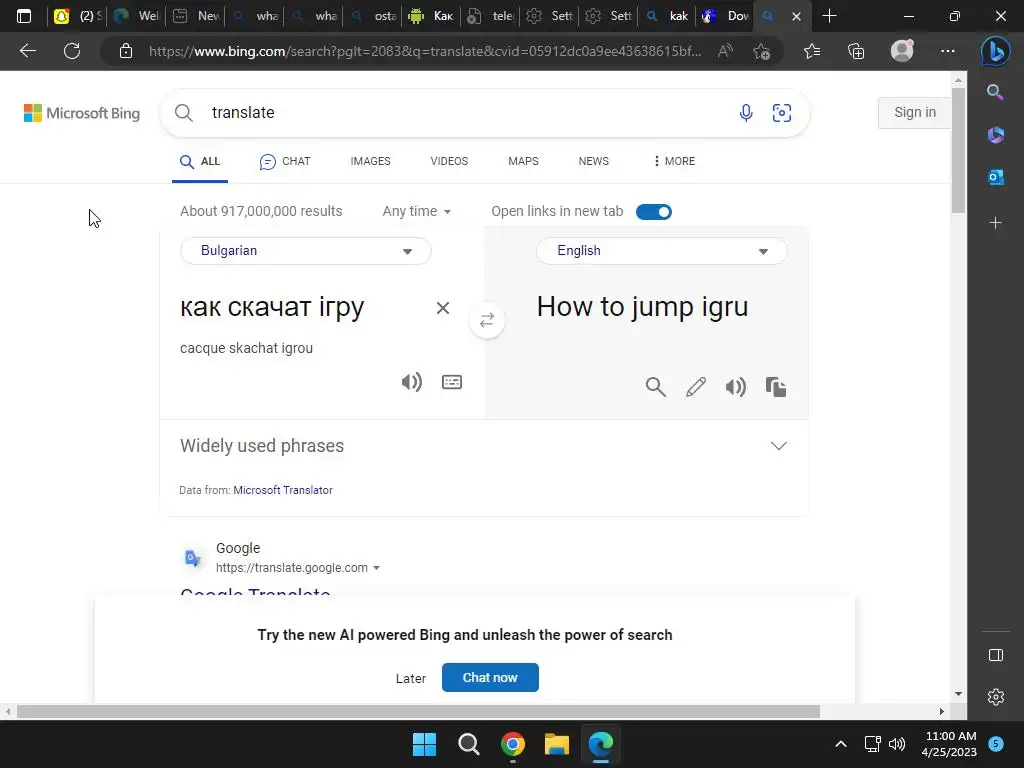This screenshot has width=1024, height=768.
Task: Open the Any time filter dropdown
Action: tap(417, 211)
